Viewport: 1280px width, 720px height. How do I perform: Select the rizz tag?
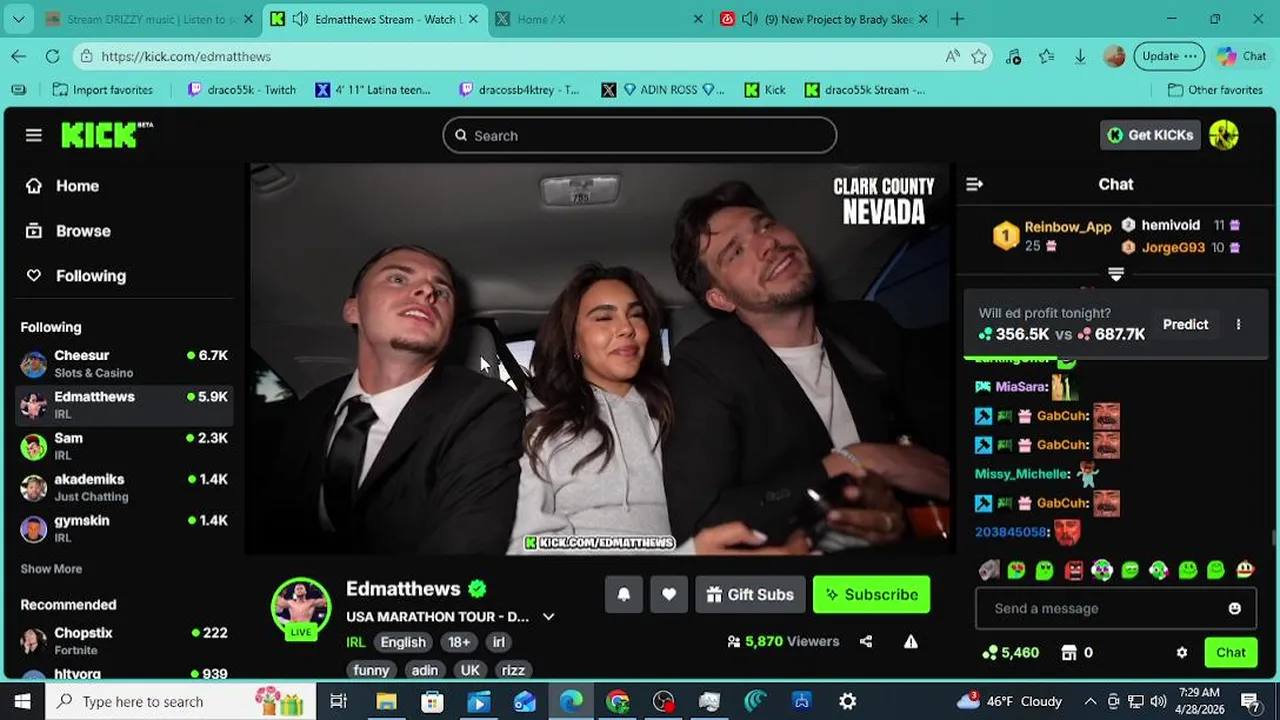[513, 670]
